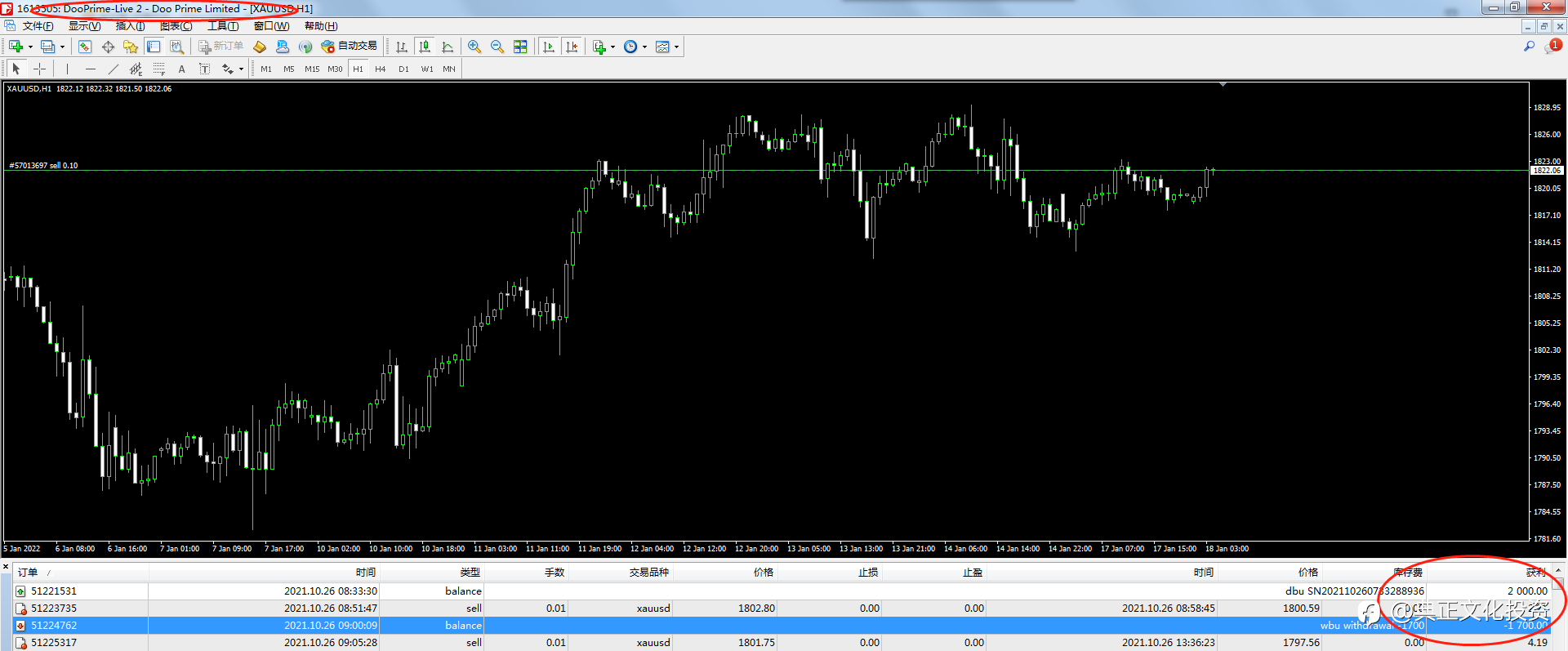Switch chart to candlestick mode
The image size is (1568, 651).
point(424,47)
